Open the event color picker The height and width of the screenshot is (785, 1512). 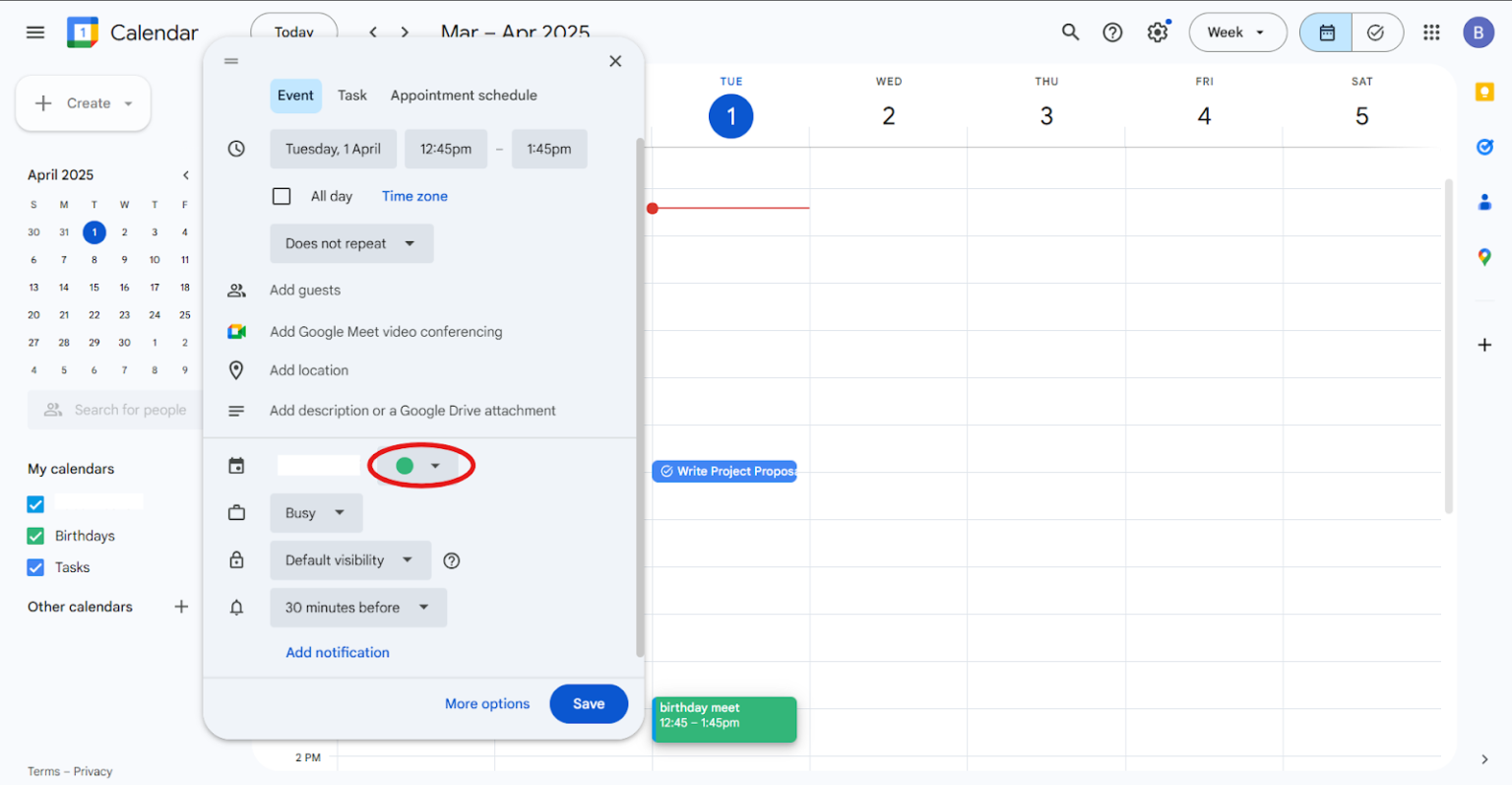point(420,465)
